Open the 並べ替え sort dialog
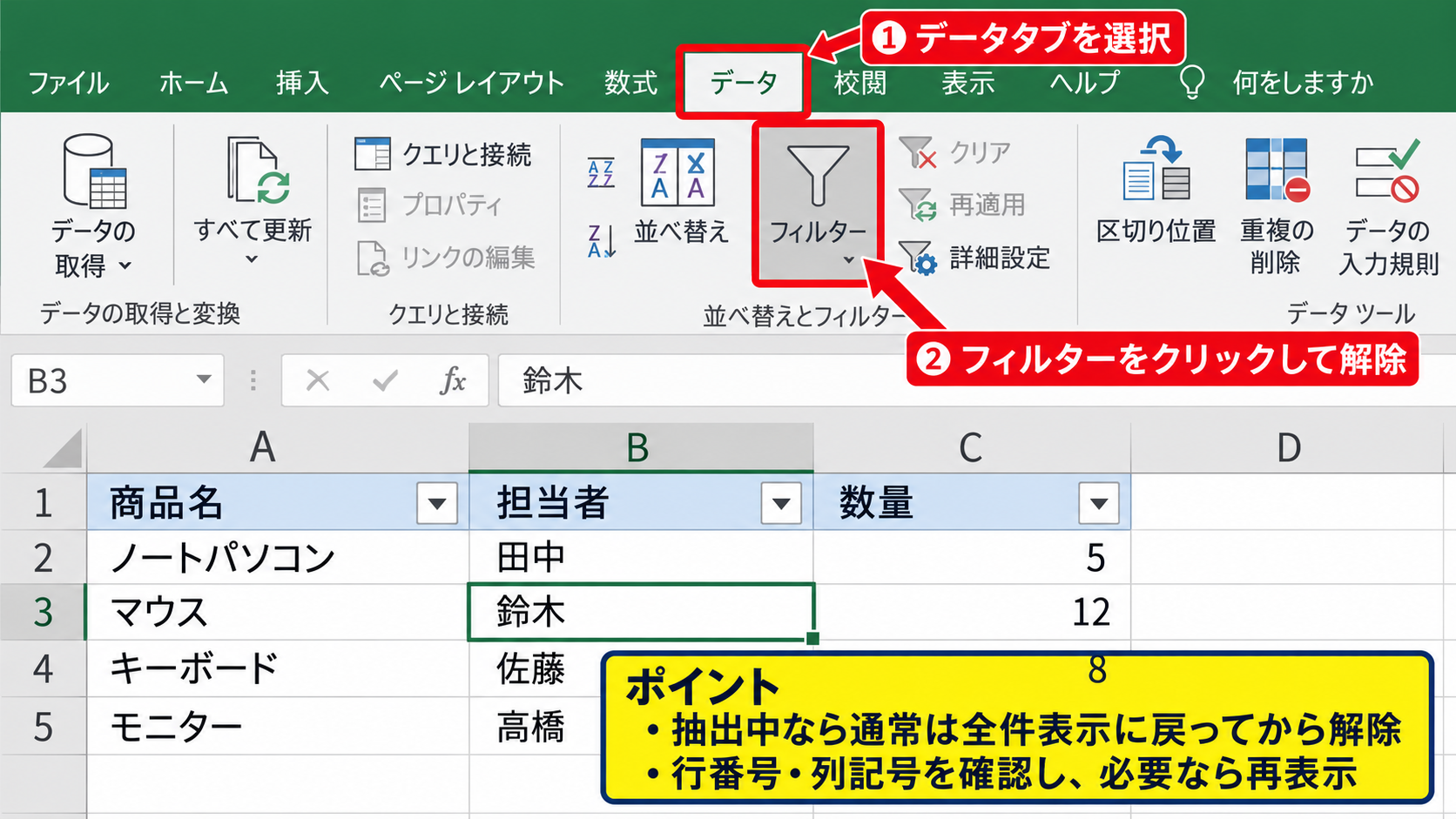The image size is (1456, 819). coord(679,192)
